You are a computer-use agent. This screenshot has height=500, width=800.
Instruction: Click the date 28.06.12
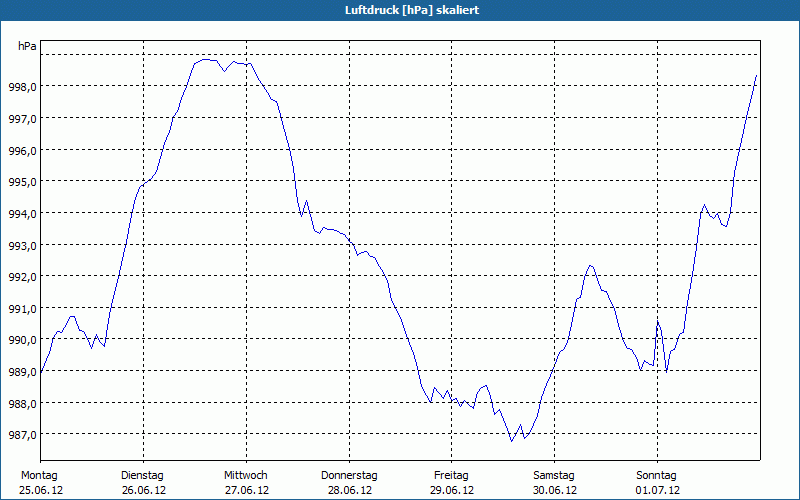point(349,490)
